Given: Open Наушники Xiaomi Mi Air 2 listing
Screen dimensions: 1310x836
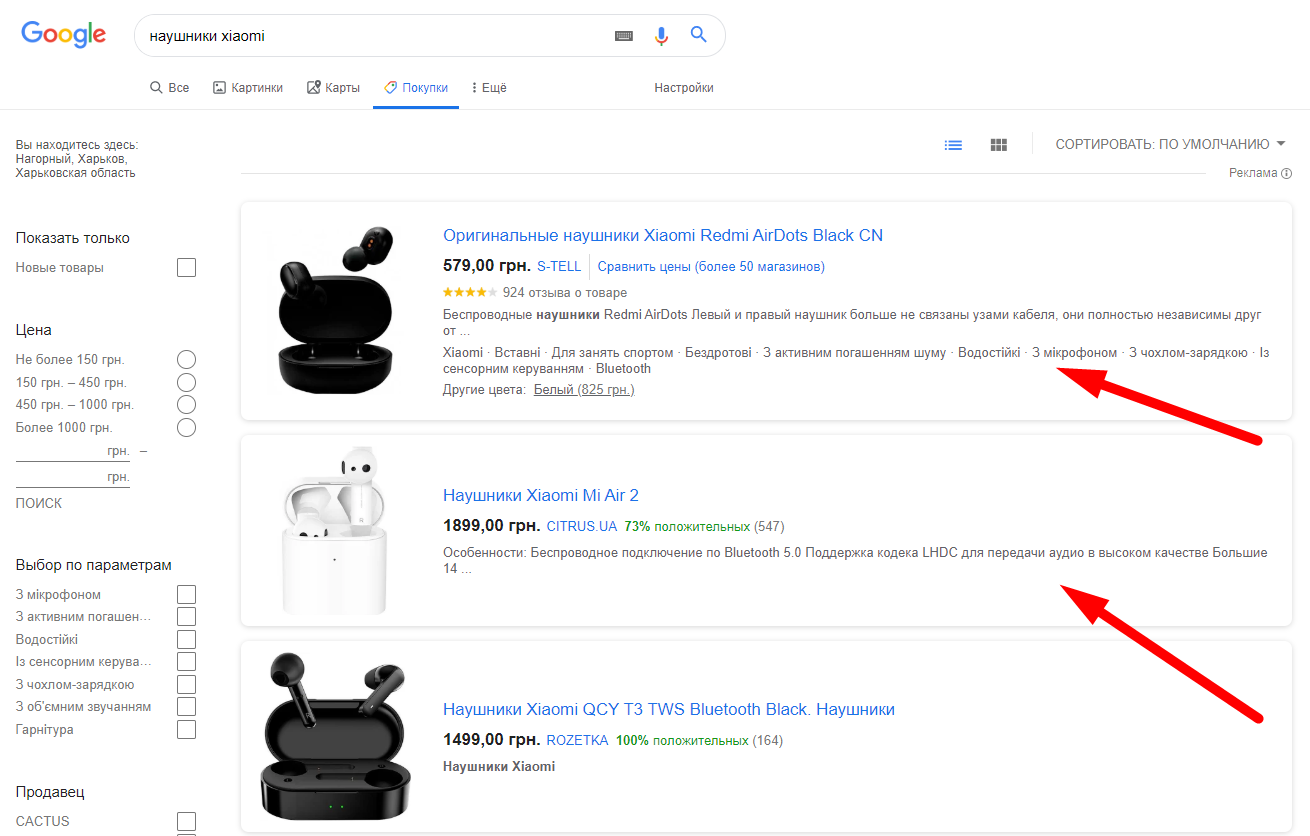Looking at the screenshot, I should [540, 495].
